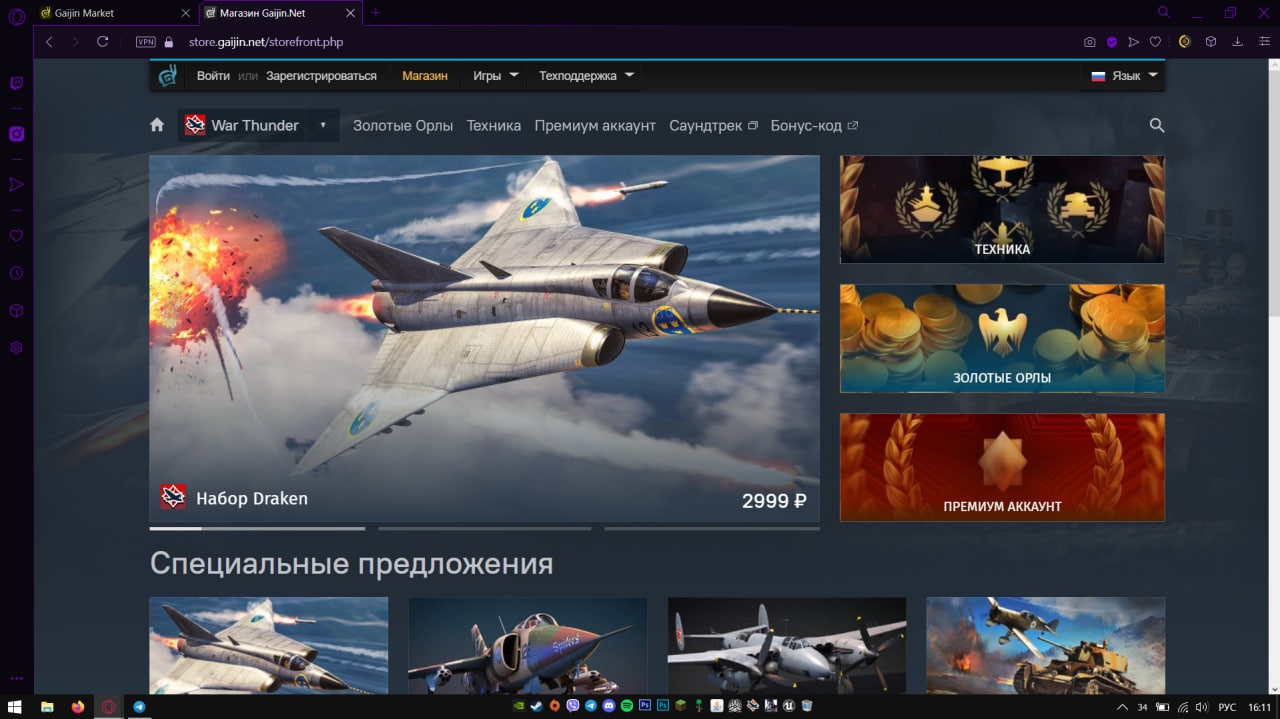The height and width of the screenshot is (719, 1280).
Task: Click the VPN badge in the address bar
Action: [146, 42]
